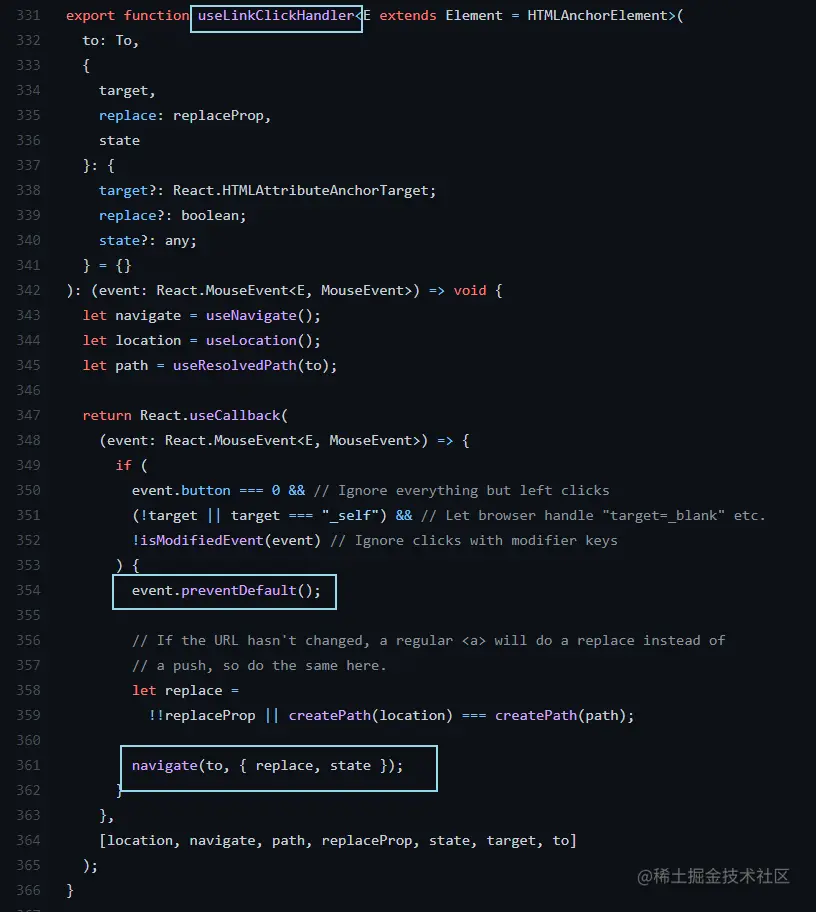816x912 pixels.
Task: Click the "_self" string literal
Action: pyautogui.click(x=350, y=516)
